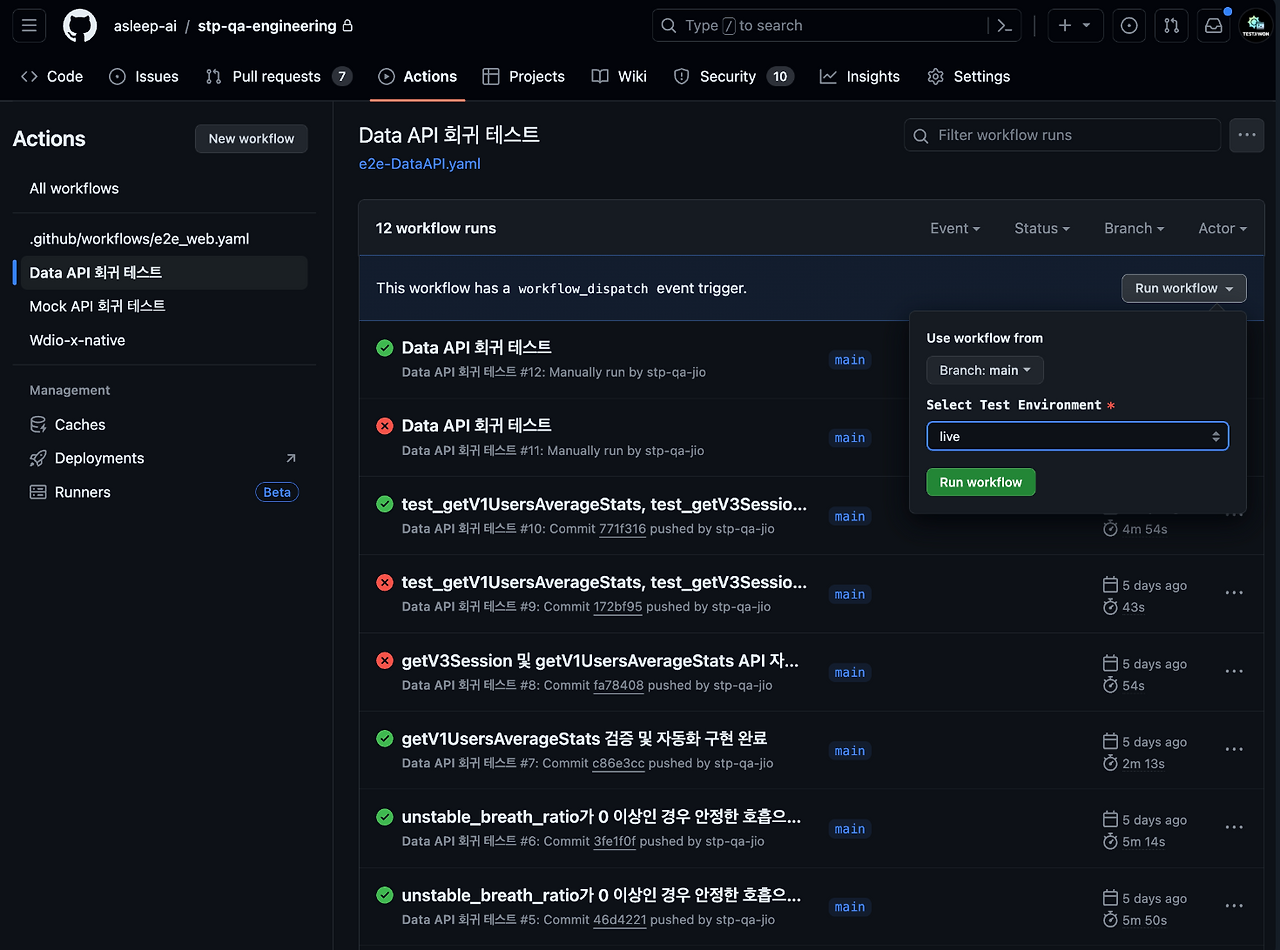This screenshot has width=1280, height=950.
Task: Open the Select Test Environment dropdown
Action: coord(1077,436)
